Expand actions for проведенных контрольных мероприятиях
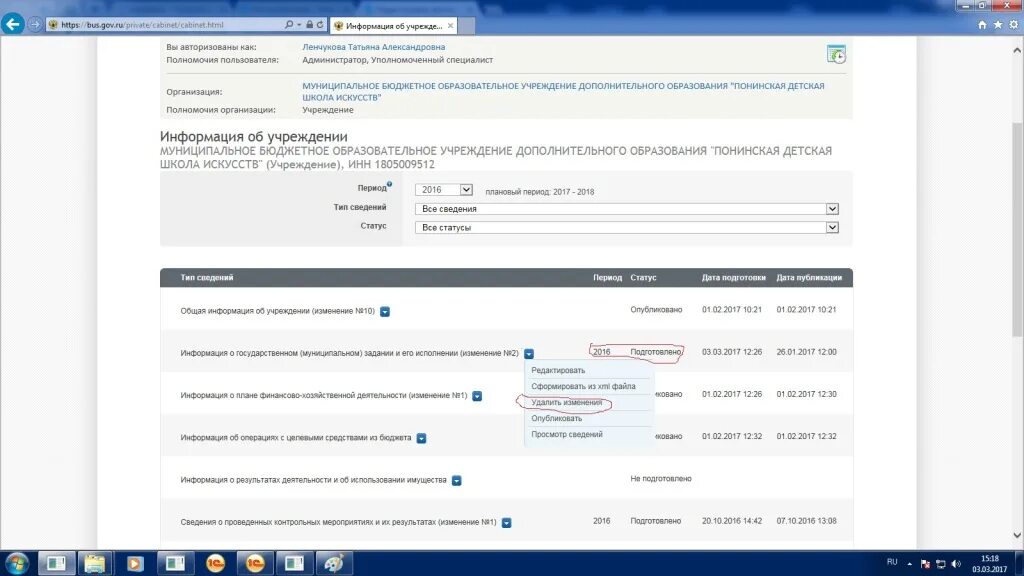This screenshot has width=1024, height=576. [506, 522]
